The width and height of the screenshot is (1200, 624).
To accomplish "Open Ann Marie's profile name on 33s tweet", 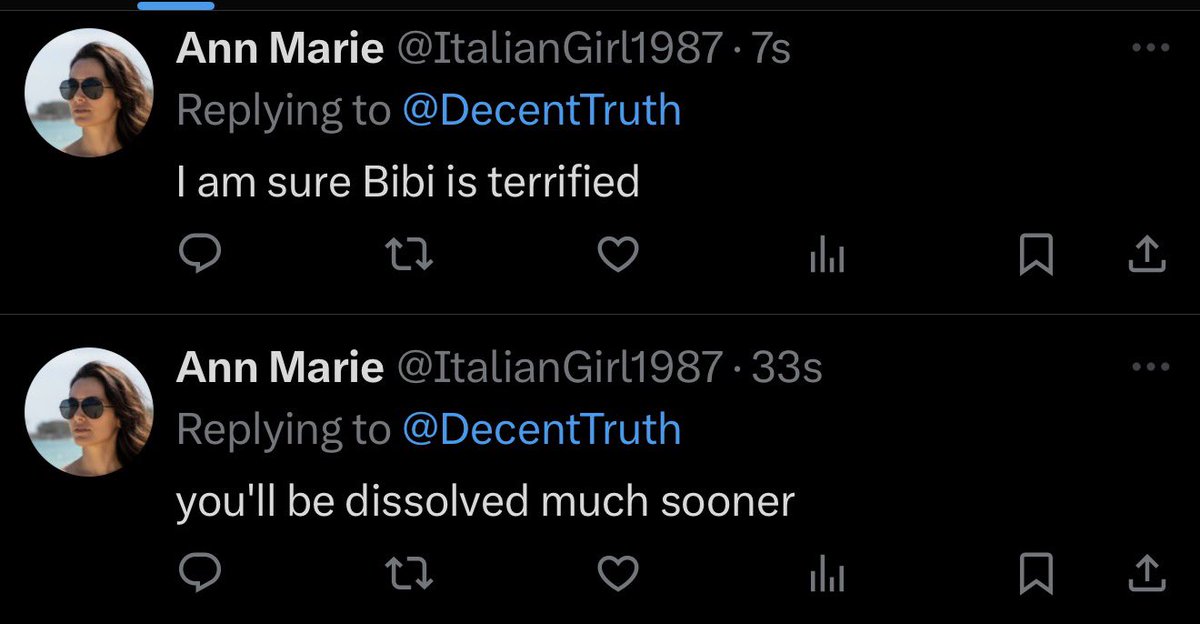I will coord(280,367).
